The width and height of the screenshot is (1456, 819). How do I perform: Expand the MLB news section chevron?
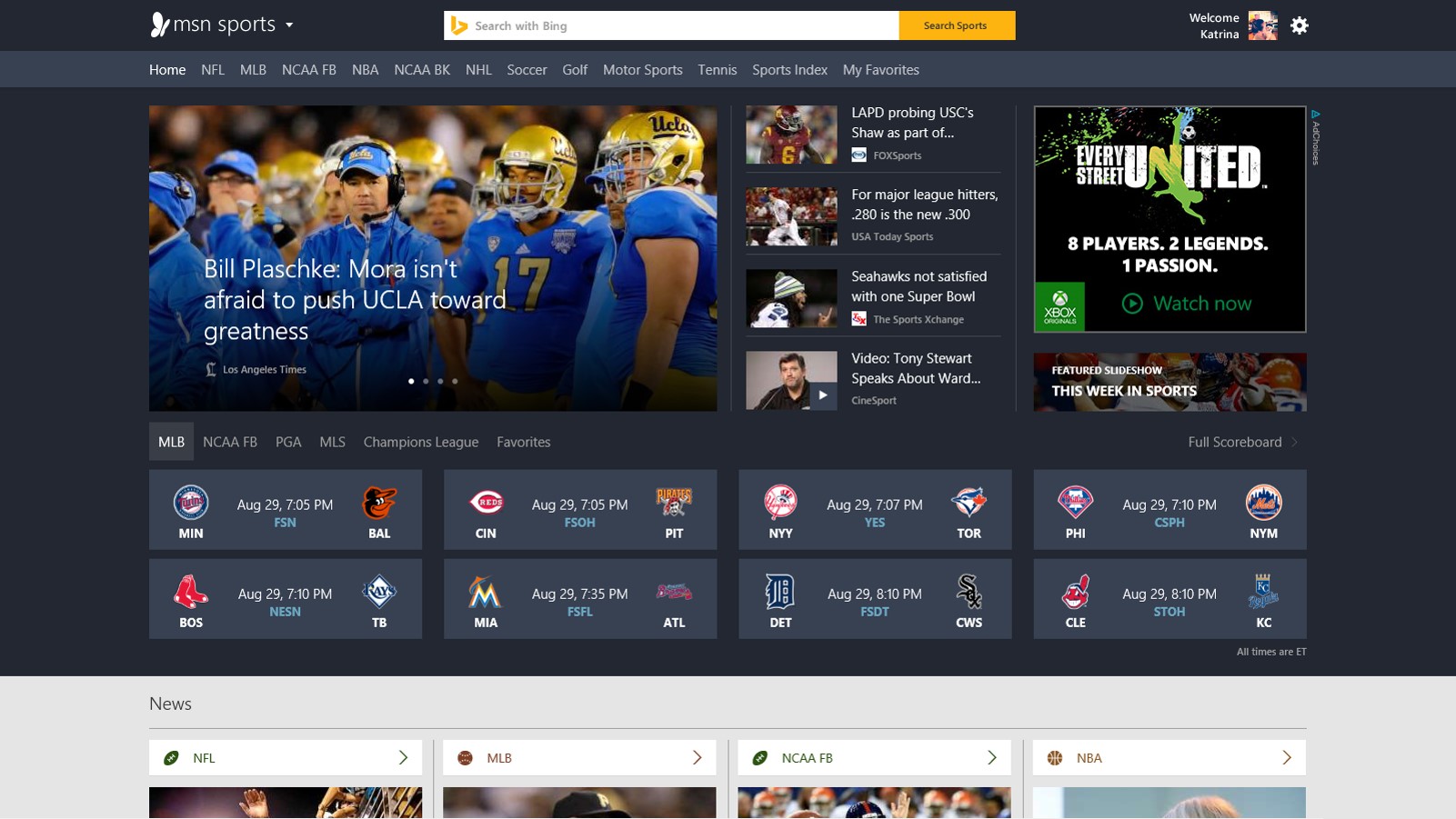(x=698, y=758)
